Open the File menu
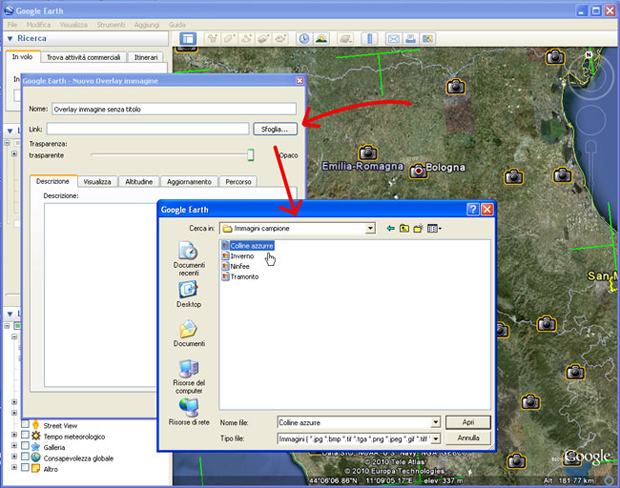Viewport: 620px width, 488px height. click(12, 25)
